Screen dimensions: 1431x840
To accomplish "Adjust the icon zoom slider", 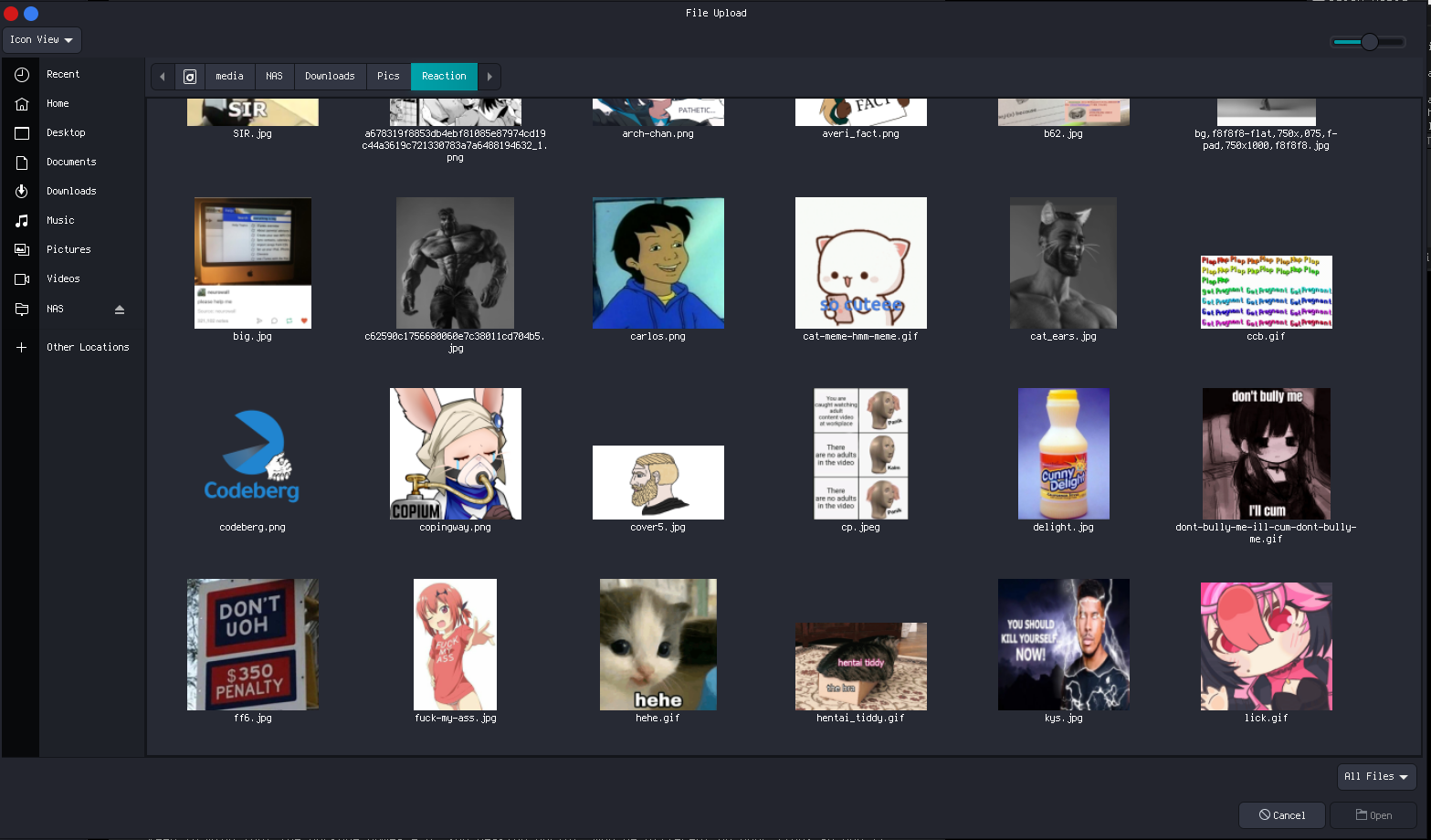I will 1368,42.
